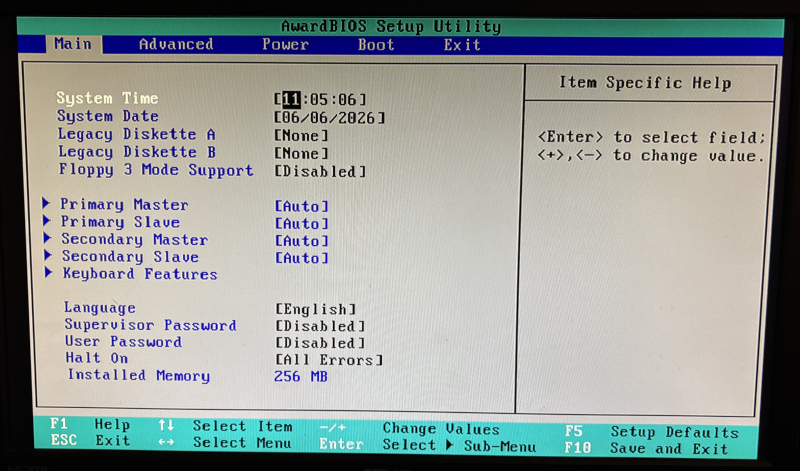Image resolution: width=800 pixels, height=471 pixels.
Task: Toggle Floppy 3 Mode Support Disabled value
Action: click(320, 171)
